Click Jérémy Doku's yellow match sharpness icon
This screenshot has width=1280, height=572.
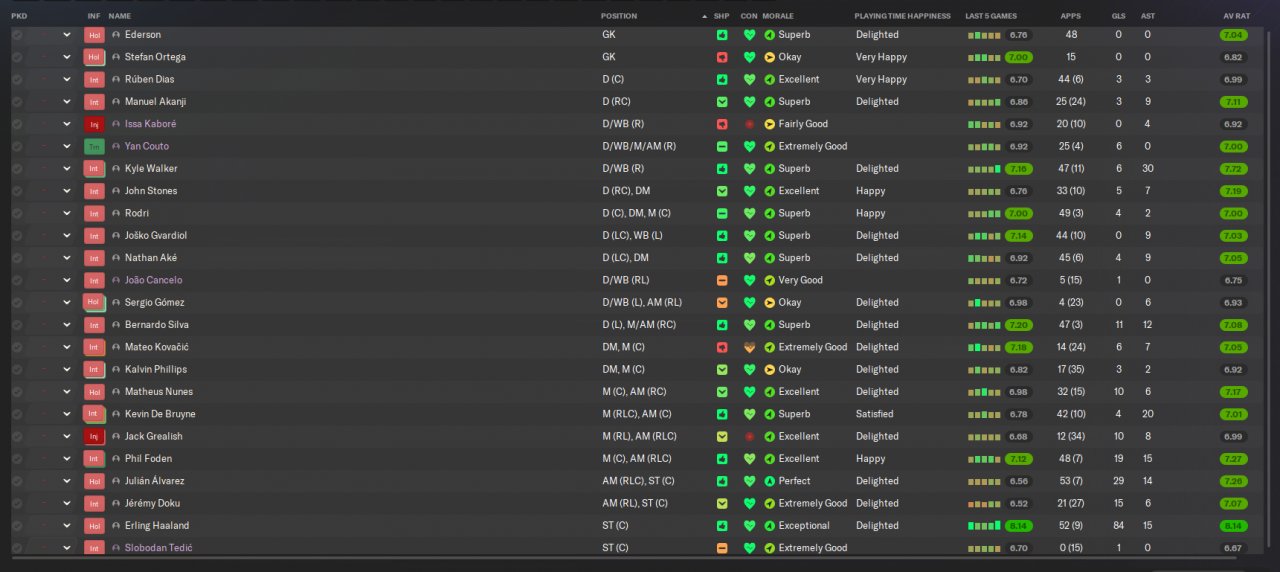722,503
